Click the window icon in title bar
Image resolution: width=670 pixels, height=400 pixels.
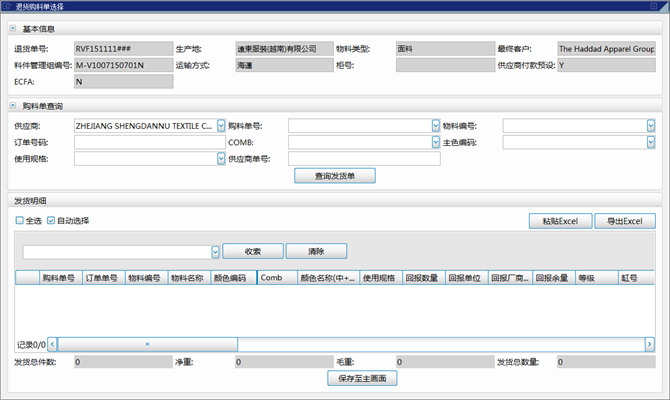(x=8, y=6)
